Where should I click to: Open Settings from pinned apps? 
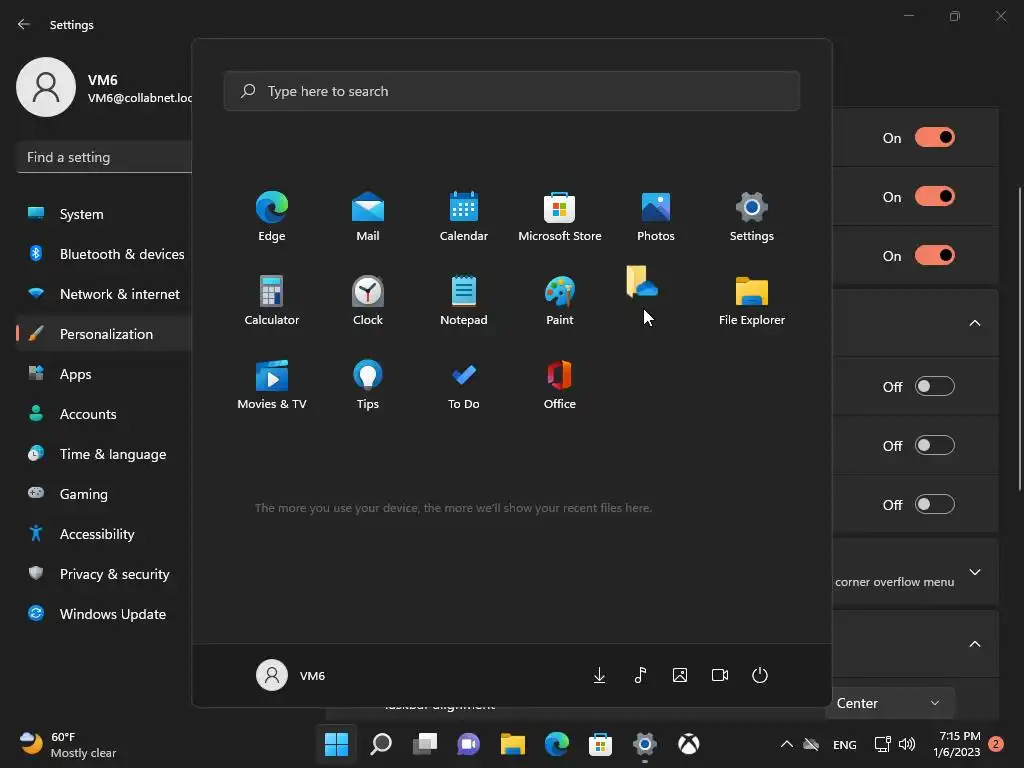pos(752,217)
